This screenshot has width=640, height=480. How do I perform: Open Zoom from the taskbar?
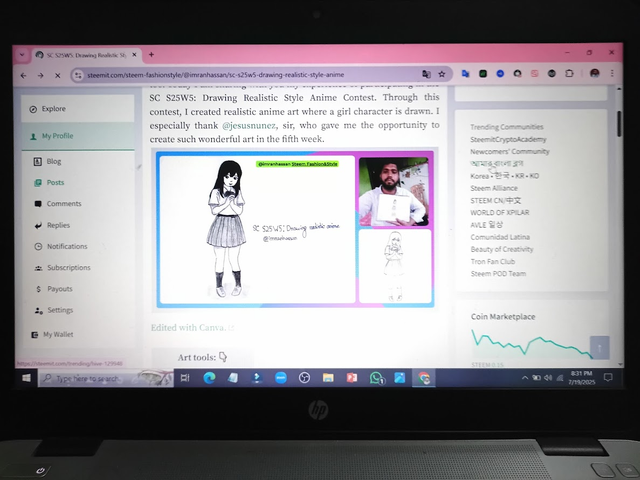click(x=280, y=378)
